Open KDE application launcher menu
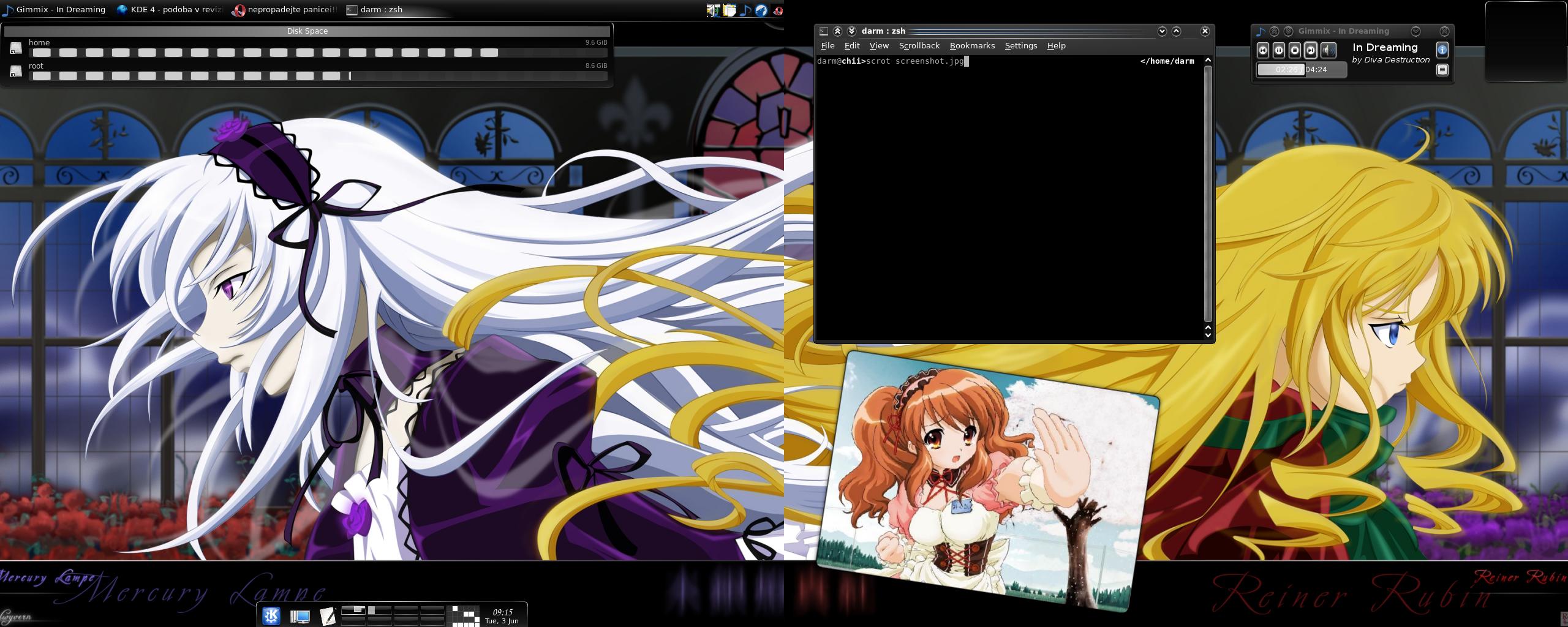The image size is (1568, 627). (271, 615)
